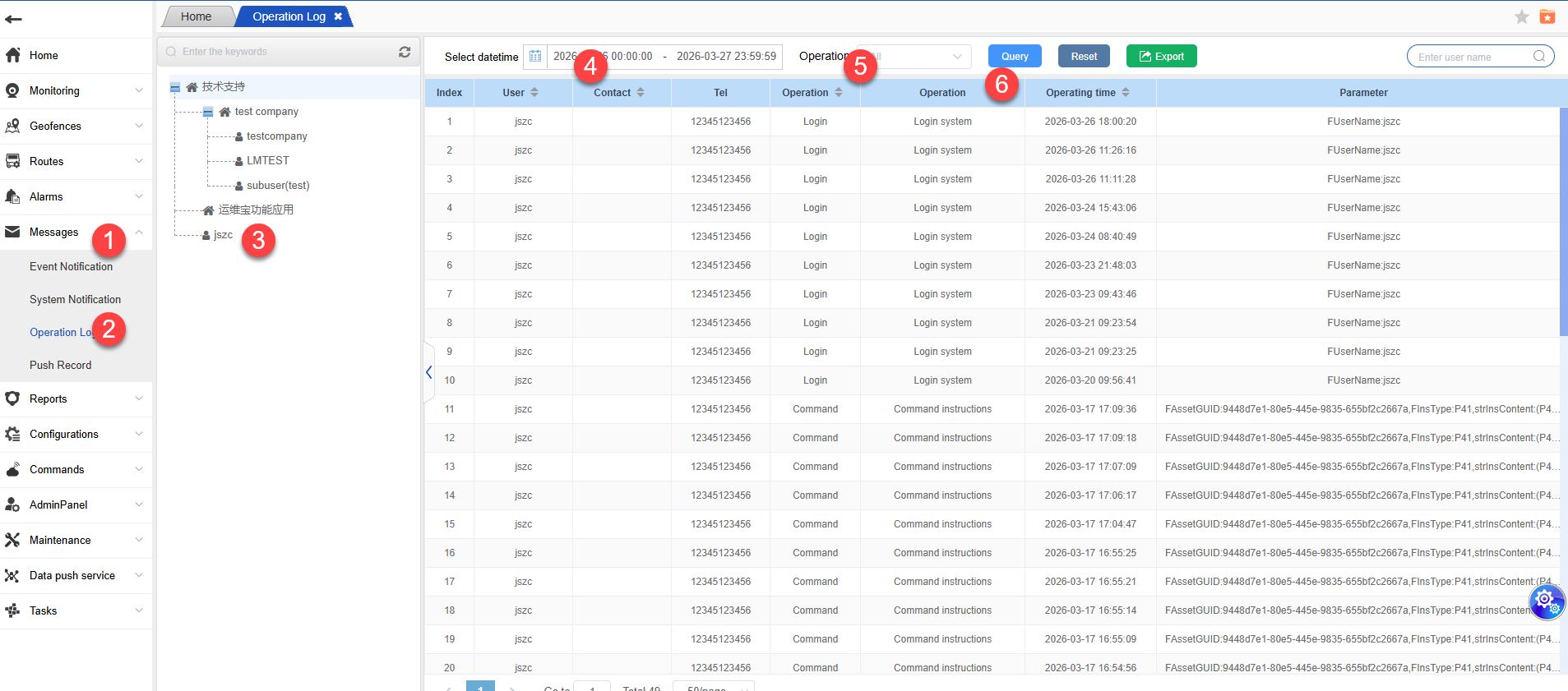
Task: Export the operation log
Action: pyautogui.click(x=1161, y=57)
